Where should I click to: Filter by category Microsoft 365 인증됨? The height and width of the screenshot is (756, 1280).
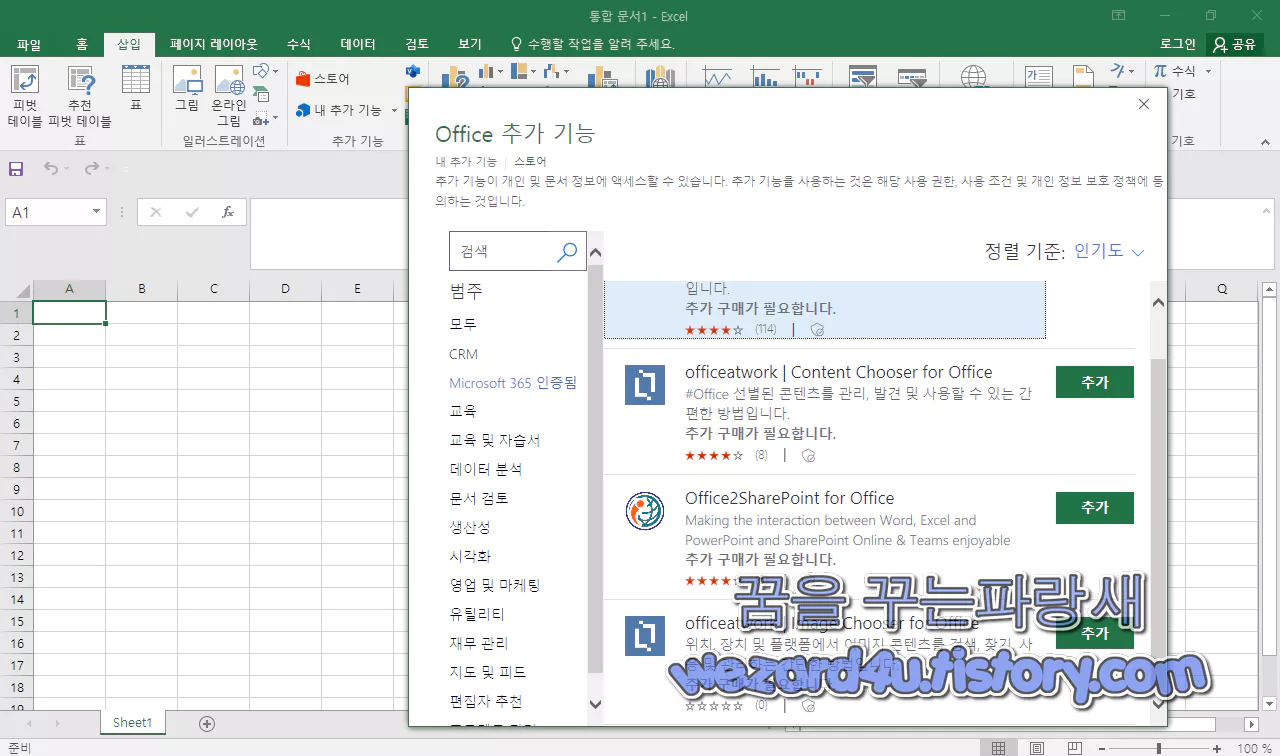pyautogui.click(x=513, y=383)
